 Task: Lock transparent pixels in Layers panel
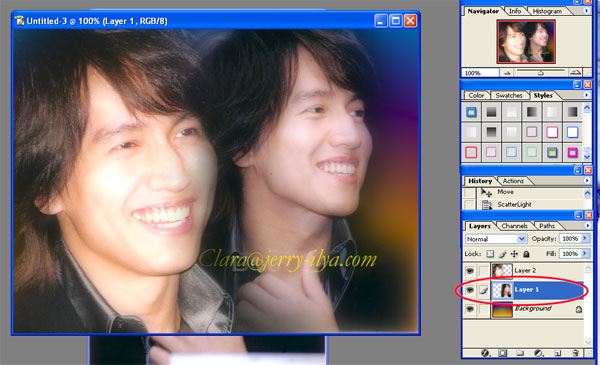click(490, 254)
